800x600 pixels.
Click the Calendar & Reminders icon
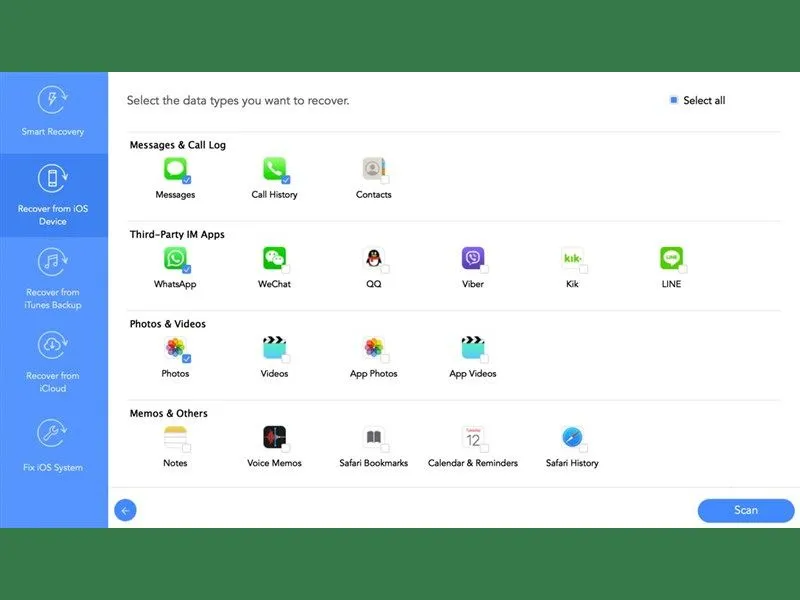pyautogui.click(x=473, y=437)
